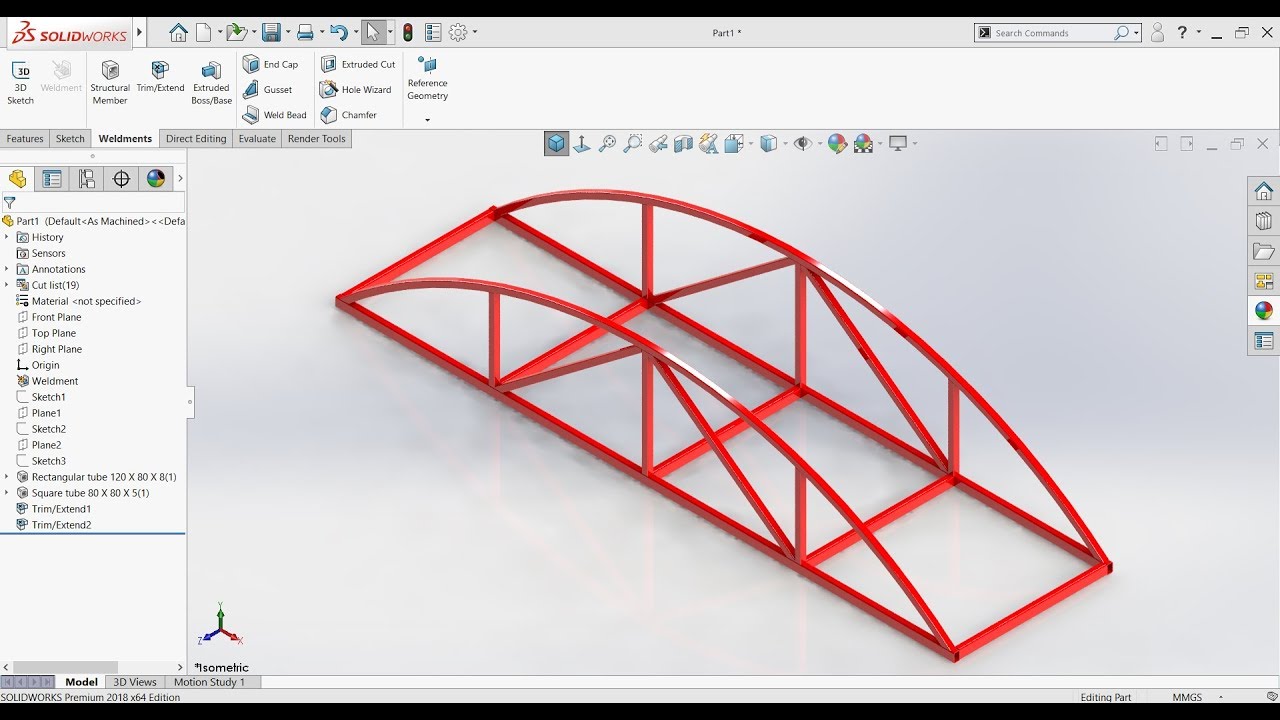Expand Rectangular tube 120 X 80 X 8(1)
The image size is (1280, 720).
7,477
